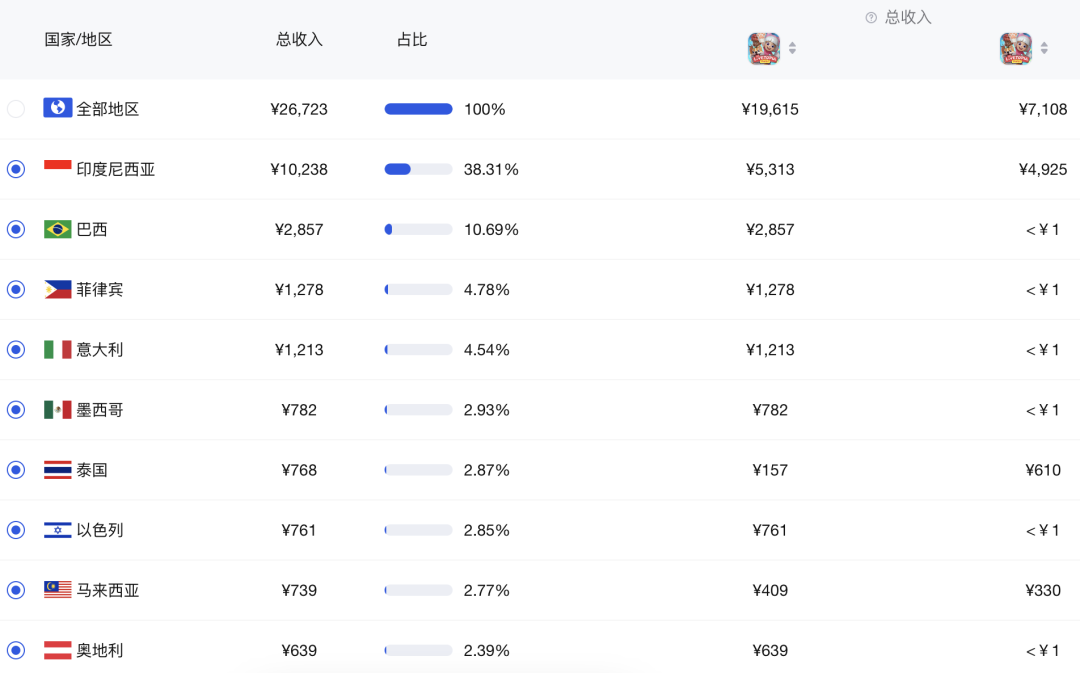The width and height of the screenshot is (1080, 673).
Task: Click the globe icon for 全部地区
Action: (58, 108)
